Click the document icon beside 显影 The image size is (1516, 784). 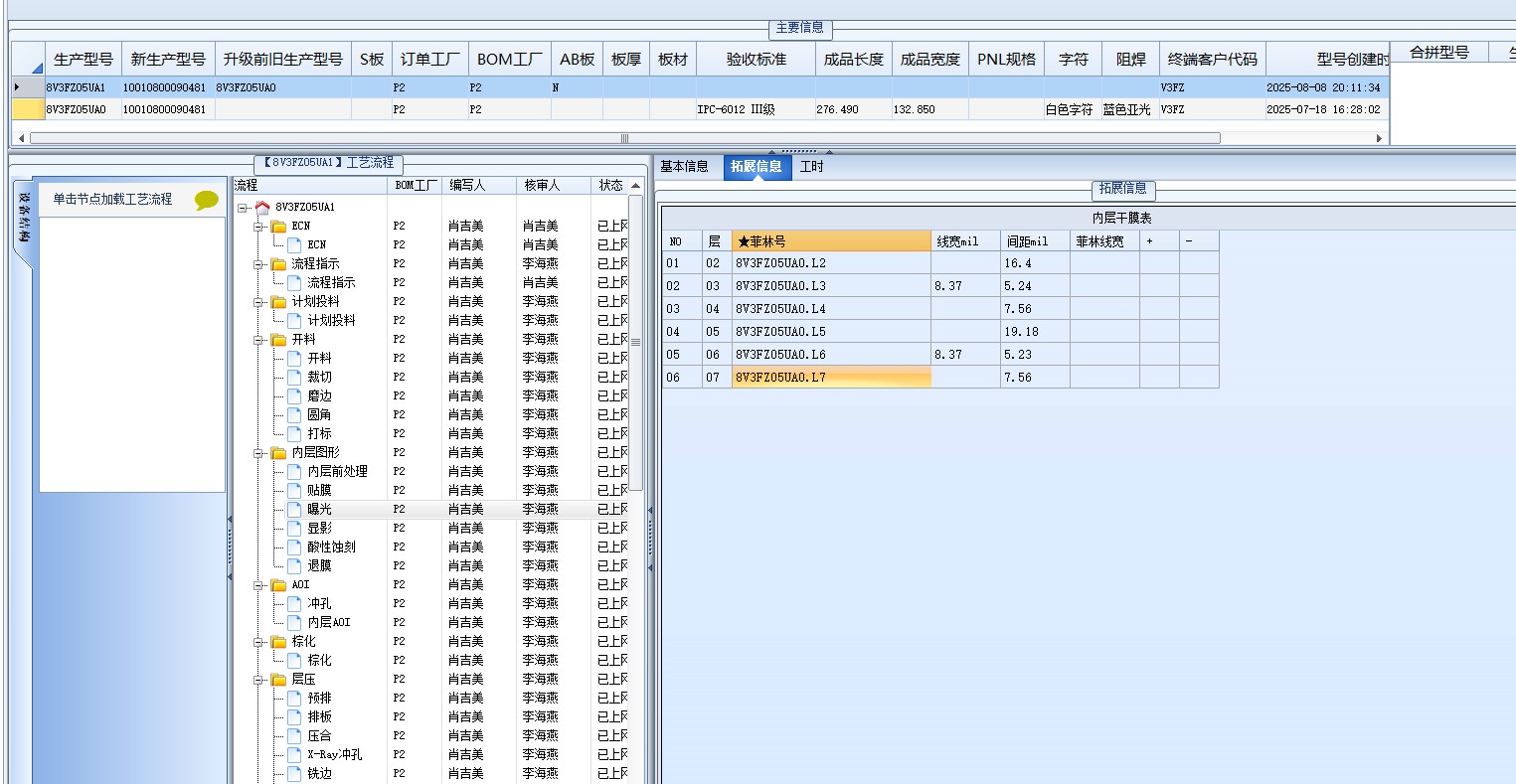click(x=294, y=528)
